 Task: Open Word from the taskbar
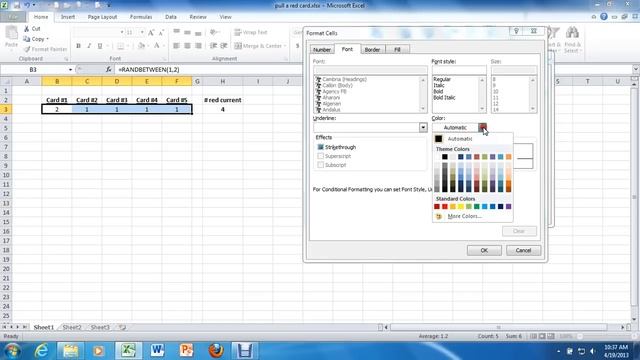coord(157,350)
